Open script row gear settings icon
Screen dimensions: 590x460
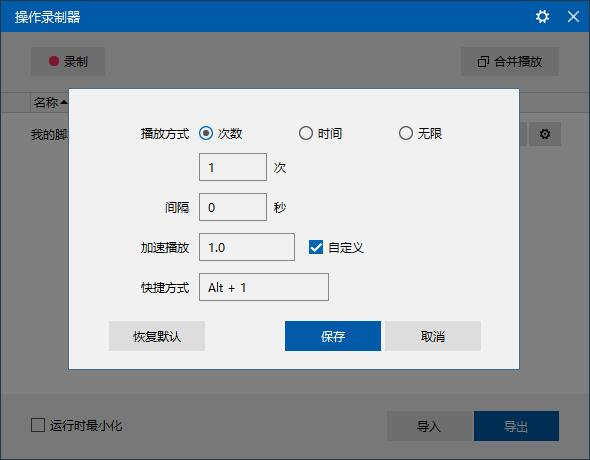pos(545,134)
